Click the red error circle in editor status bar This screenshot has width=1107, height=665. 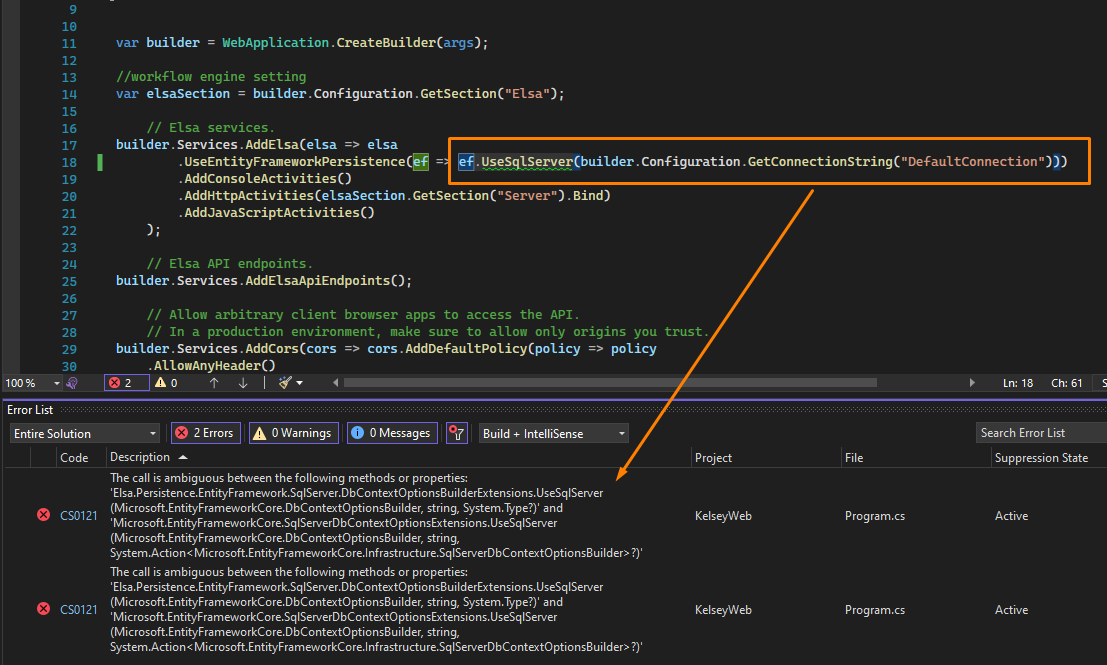[x=115, y=382]
